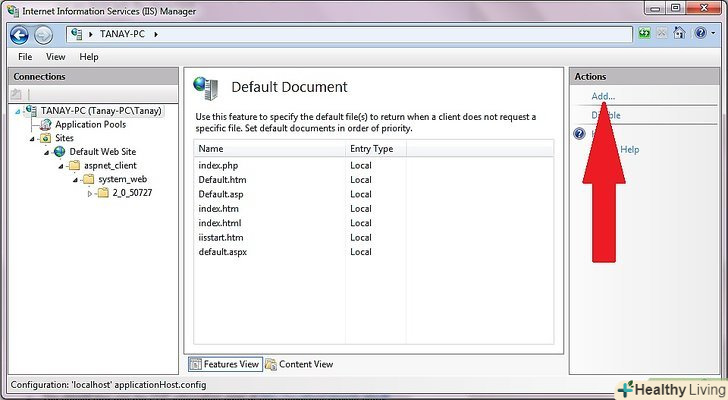Click the Sites folder icon in tree

pyautogui.click(x=46, y=138)
